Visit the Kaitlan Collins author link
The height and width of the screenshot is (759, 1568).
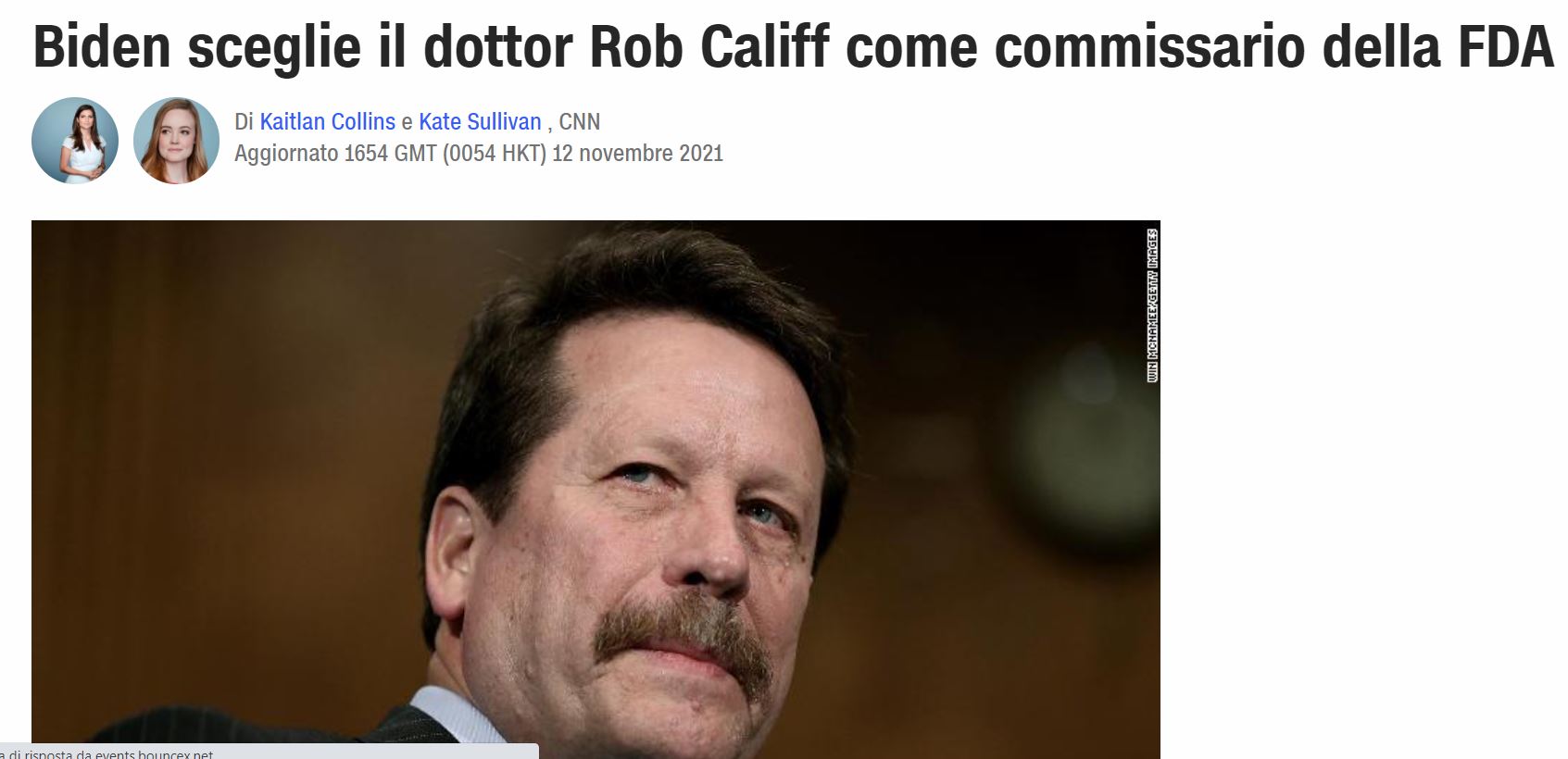(x=327, y=121)
